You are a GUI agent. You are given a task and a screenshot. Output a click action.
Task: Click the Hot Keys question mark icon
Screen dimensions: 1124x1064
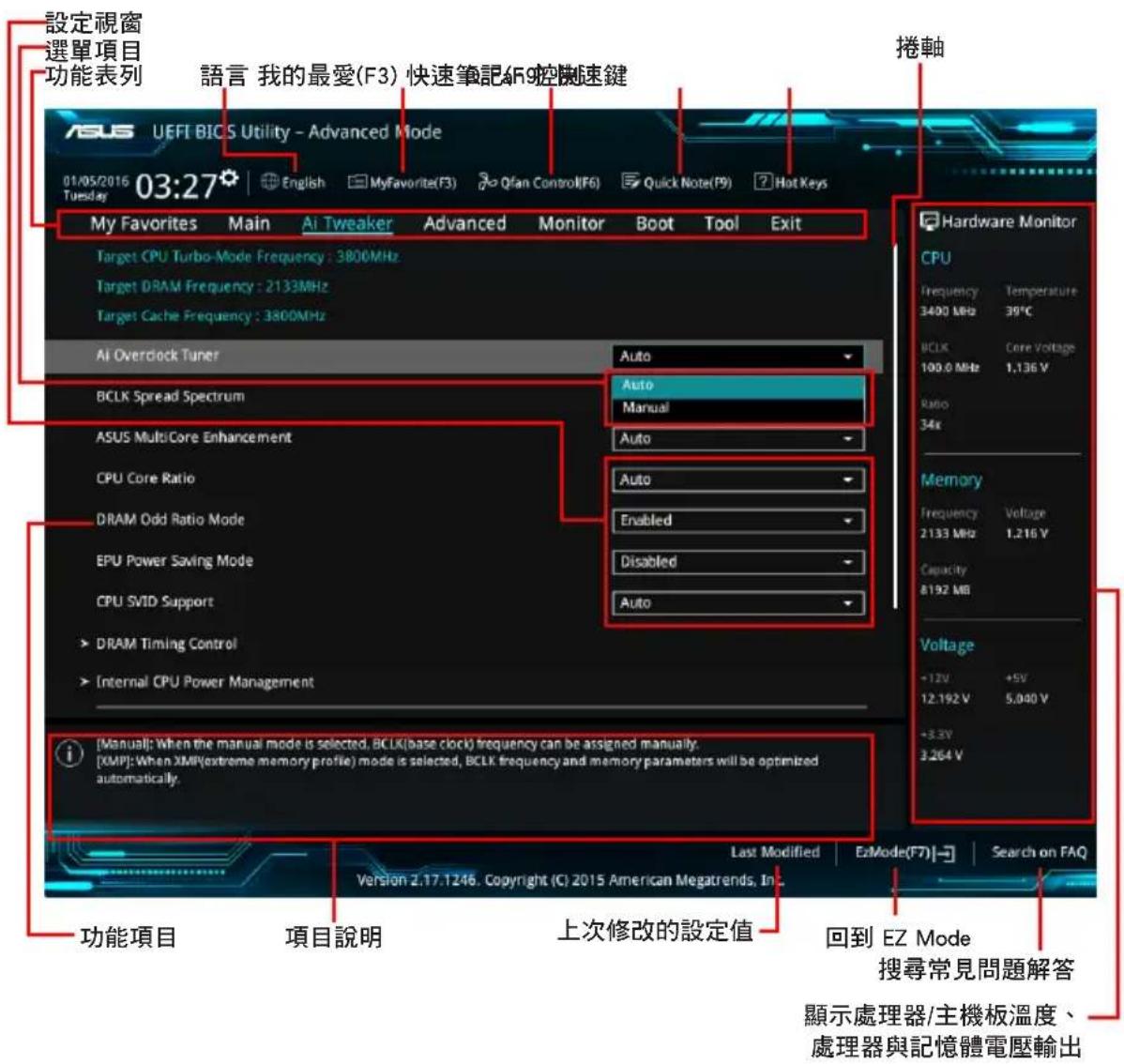click(763, 181)
